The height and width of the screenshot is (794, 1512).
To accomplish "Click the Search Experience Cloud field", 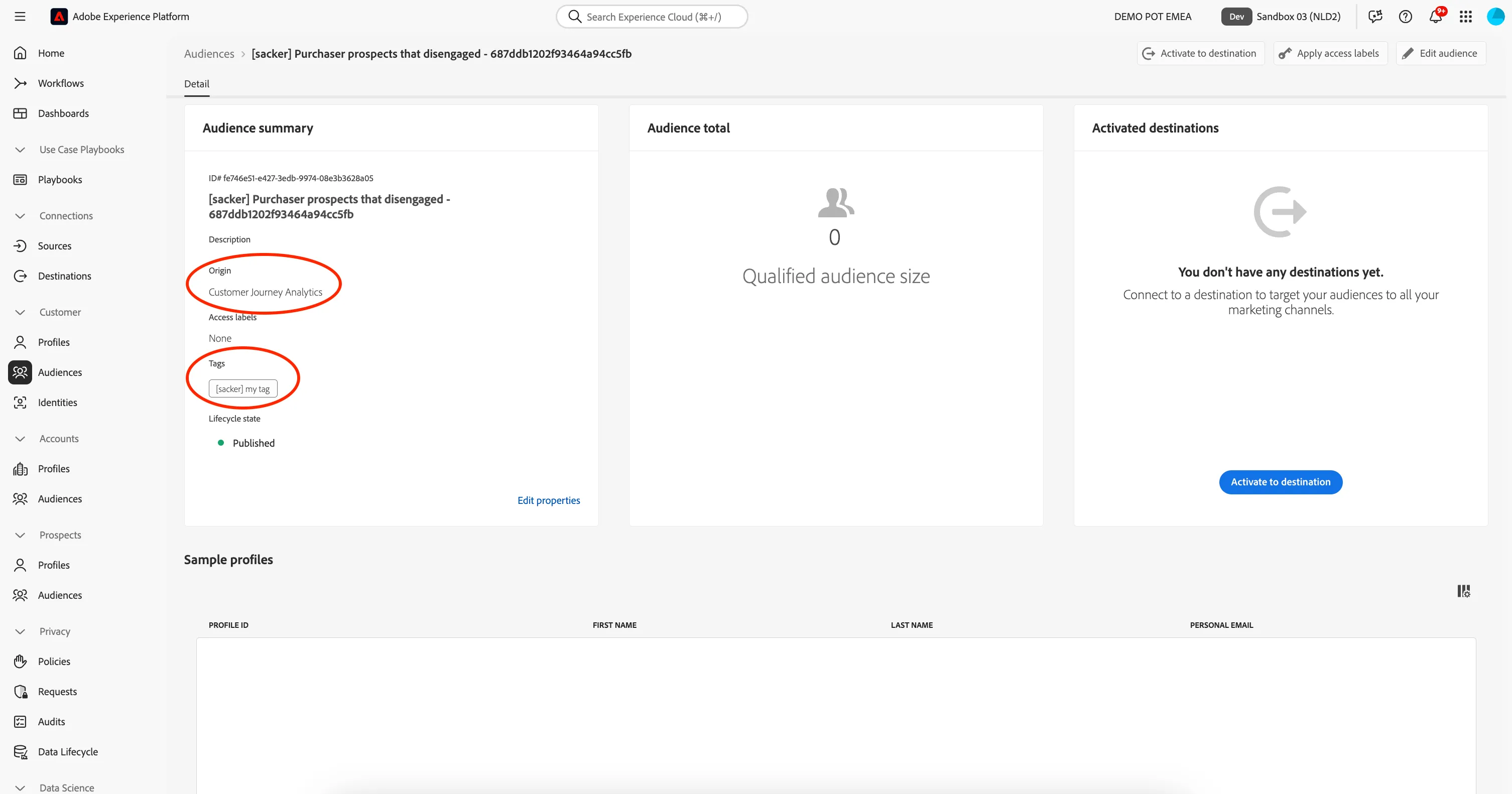I will click(x=652, y=17).
